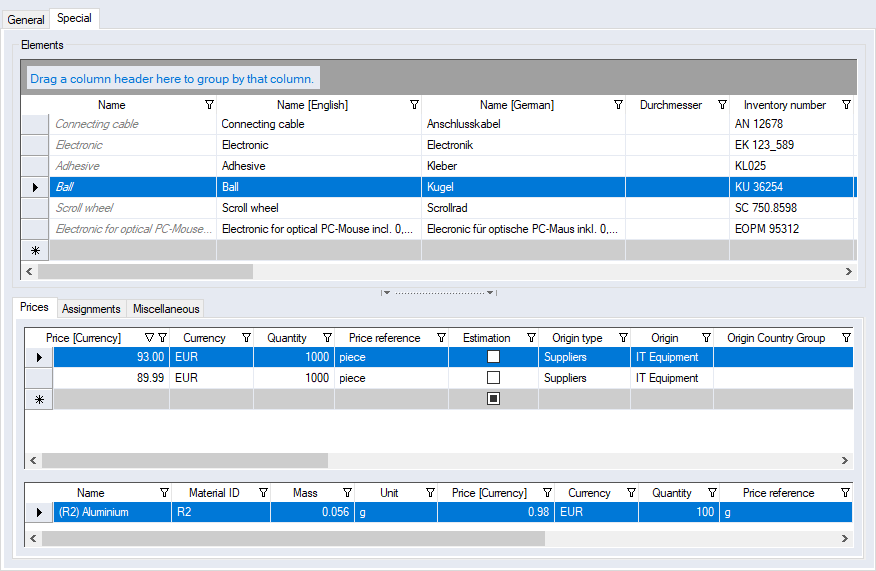Sort by Price reference column header in Prices

pos(384,338)
